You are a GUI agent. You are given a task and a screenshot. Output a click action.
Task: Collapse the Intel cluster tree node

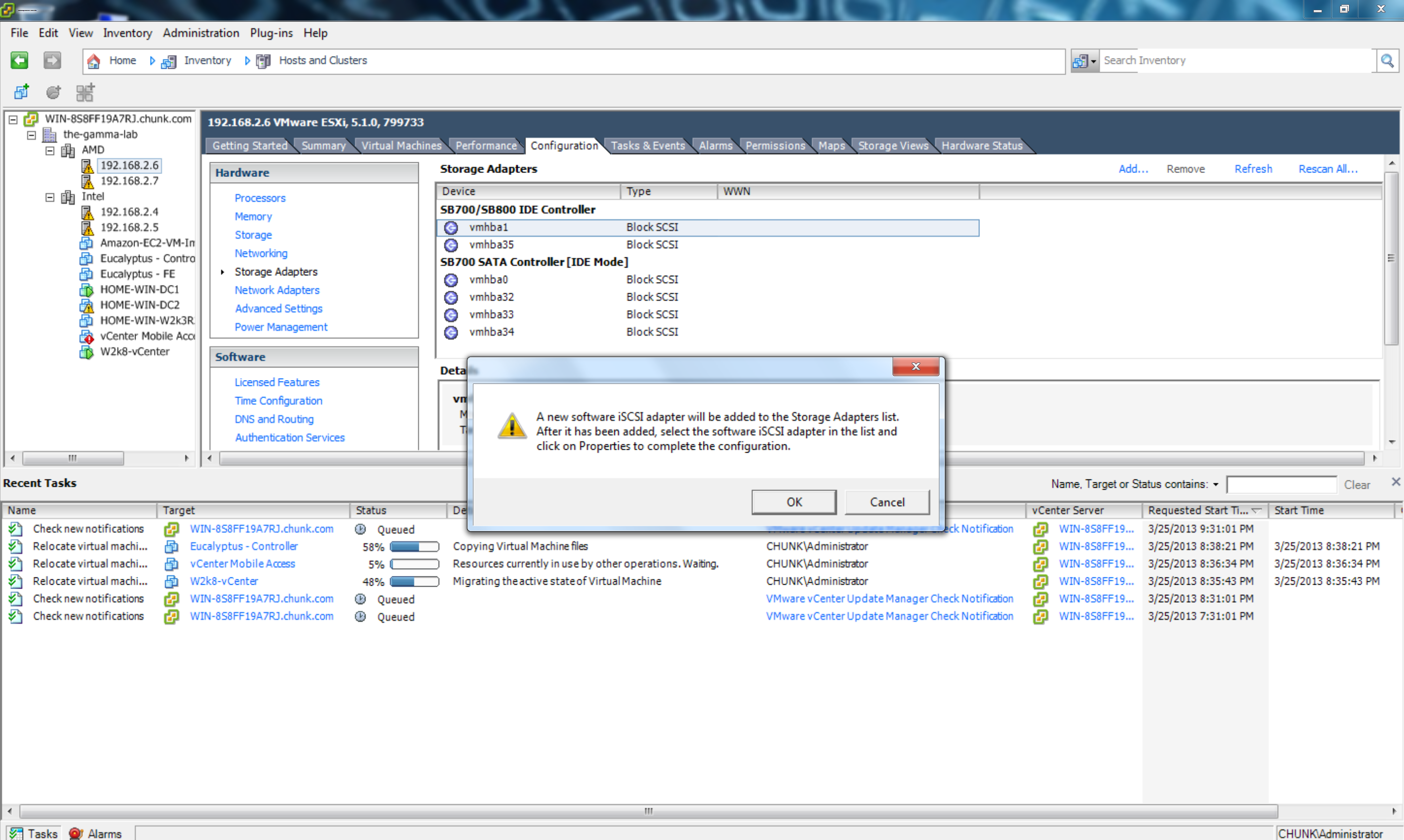point(50,197)
